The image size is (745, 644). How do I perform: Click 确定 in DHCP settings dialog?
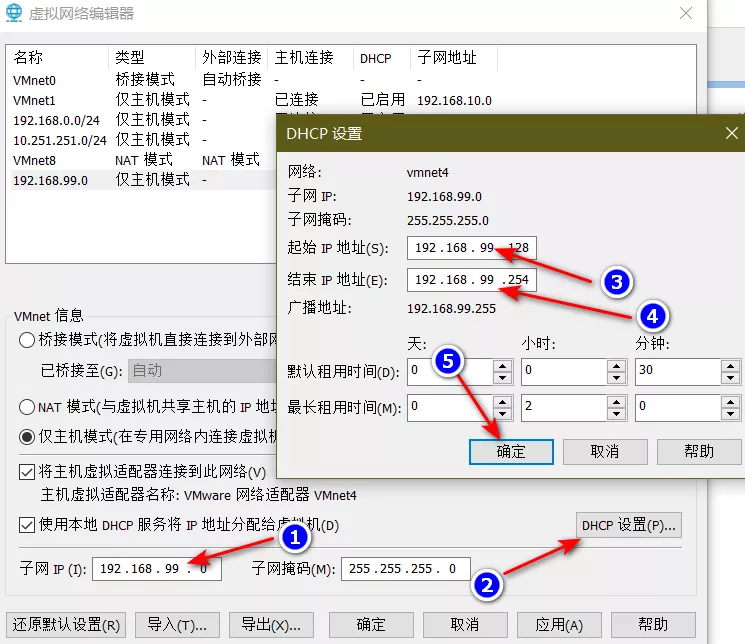[x=510, y=451]
